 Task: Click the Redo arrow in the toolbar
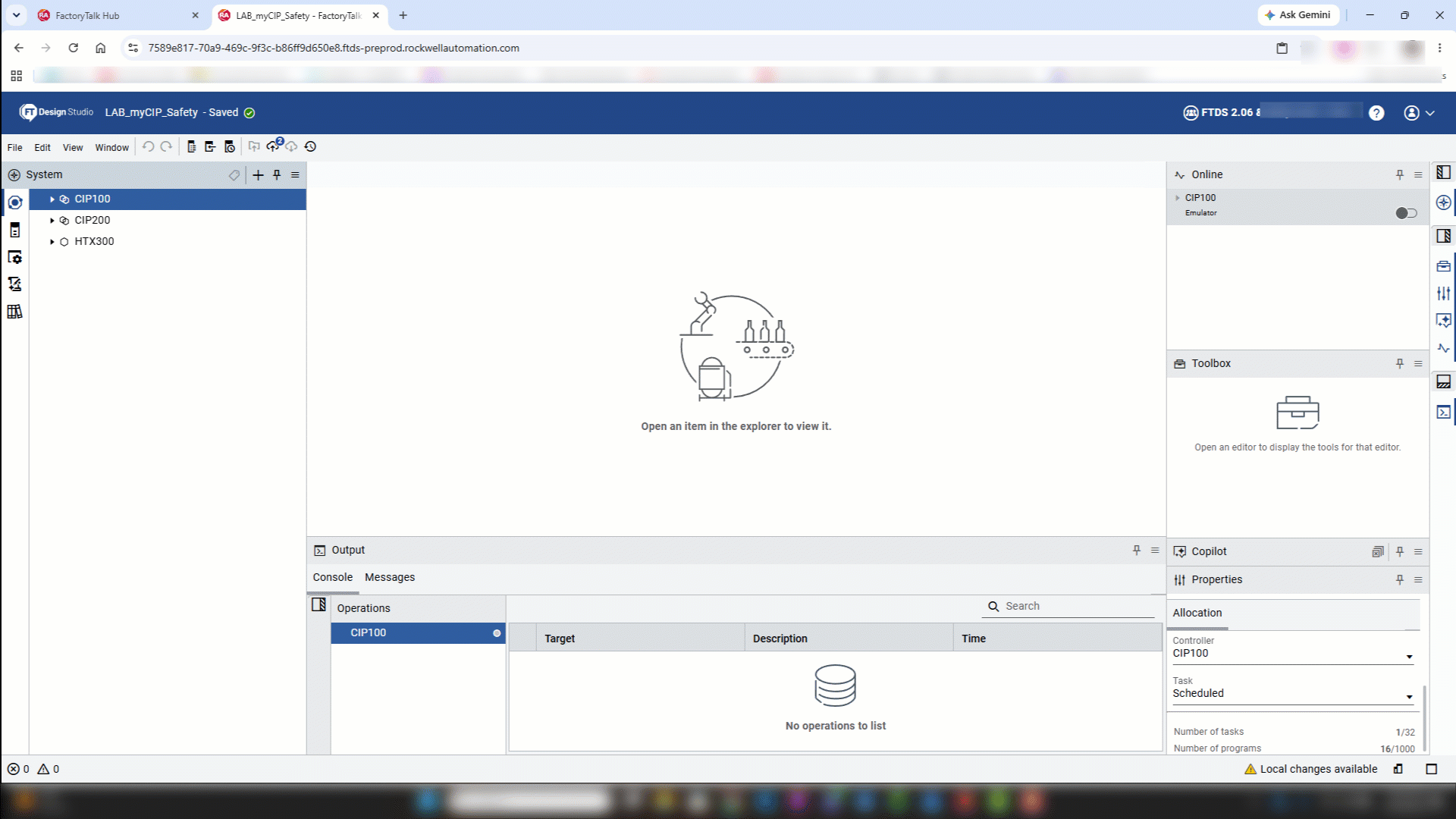pos(166,146)
